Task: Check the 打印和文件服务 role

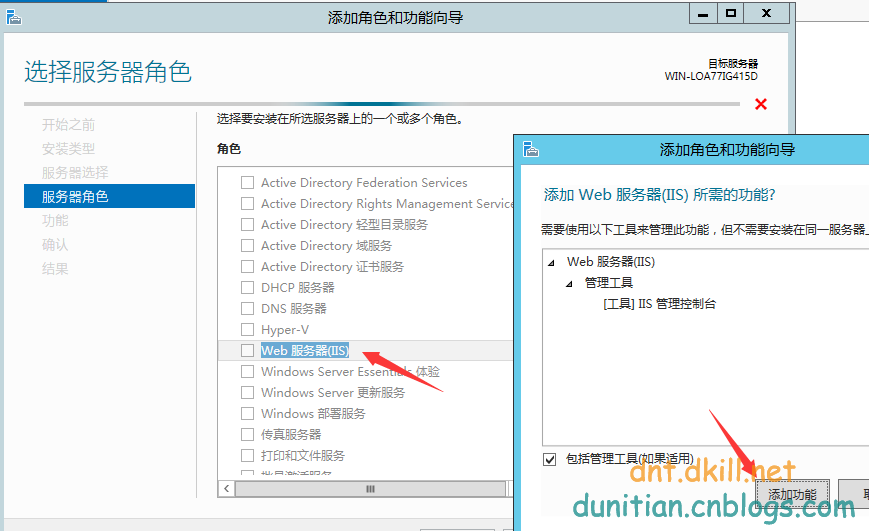Action: tap(248, 456)
